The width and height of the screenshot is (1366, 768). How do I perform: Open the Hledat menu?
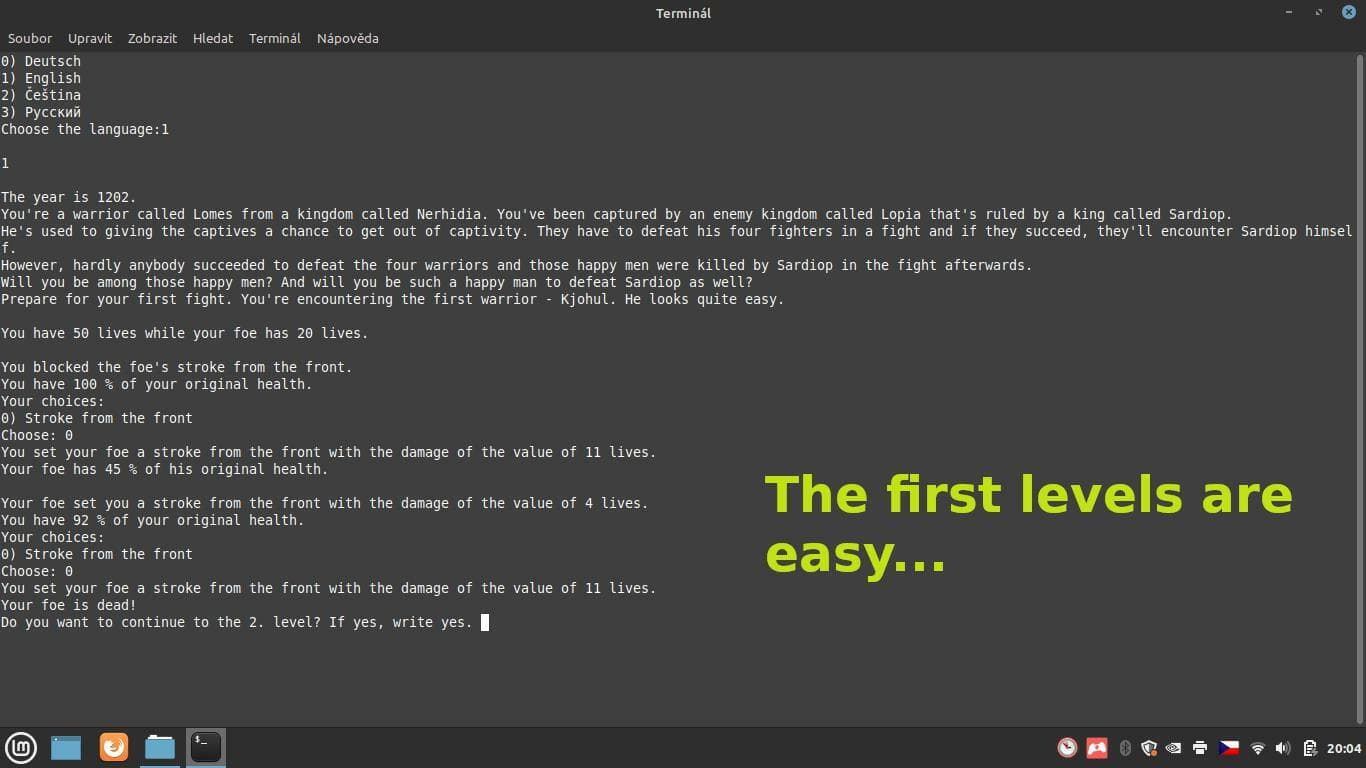pyautogui.click(x=213, y=38)
